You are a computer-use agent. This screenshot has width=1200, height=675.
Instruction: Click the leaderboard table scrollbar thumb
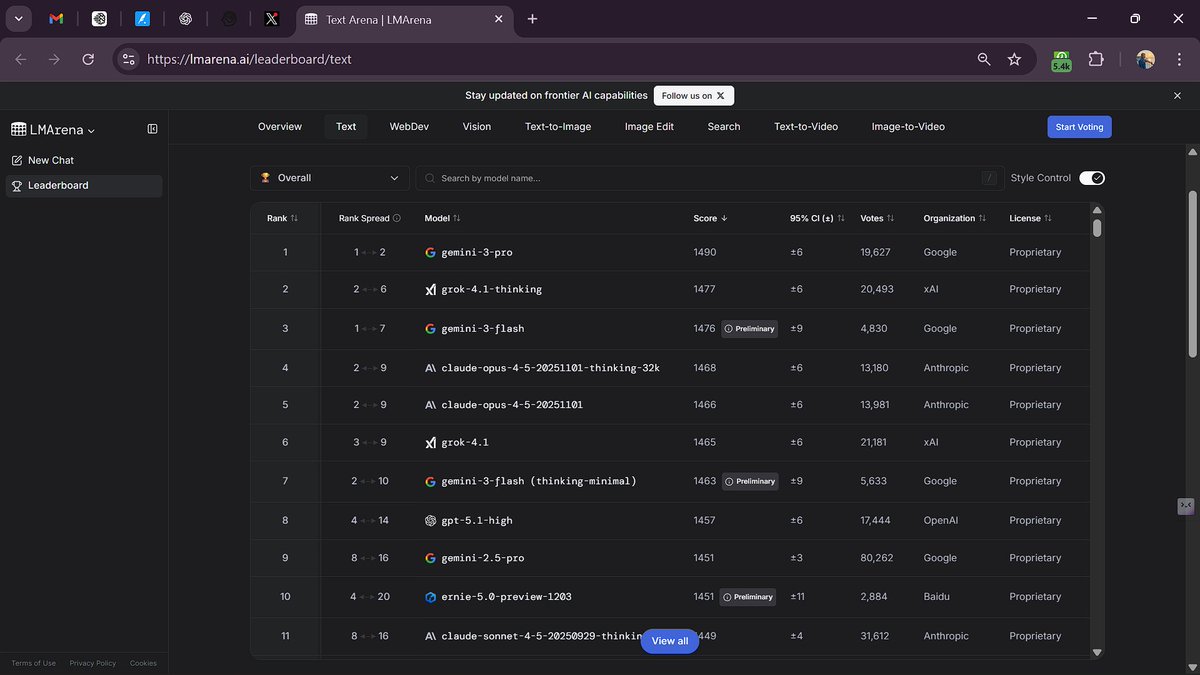click(1097, 228)
